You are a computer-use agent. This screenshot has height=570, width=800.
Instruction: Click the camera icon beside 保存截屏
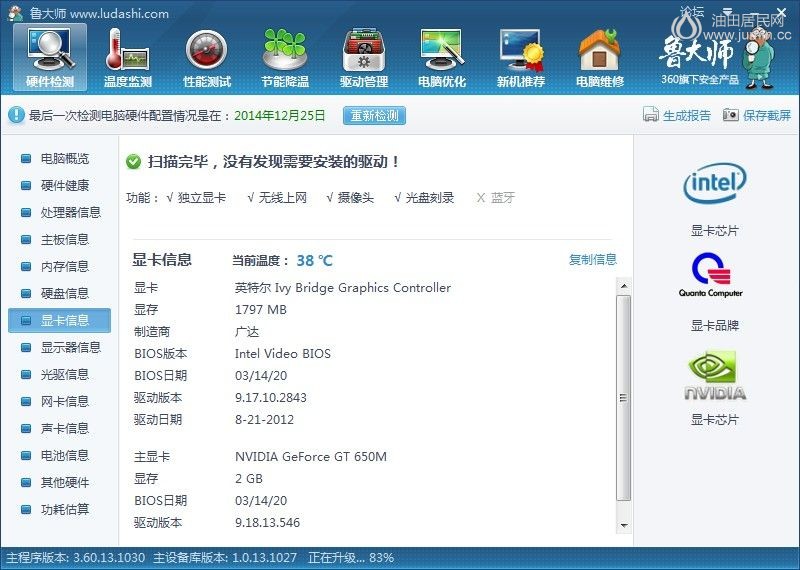pos(730,115)
